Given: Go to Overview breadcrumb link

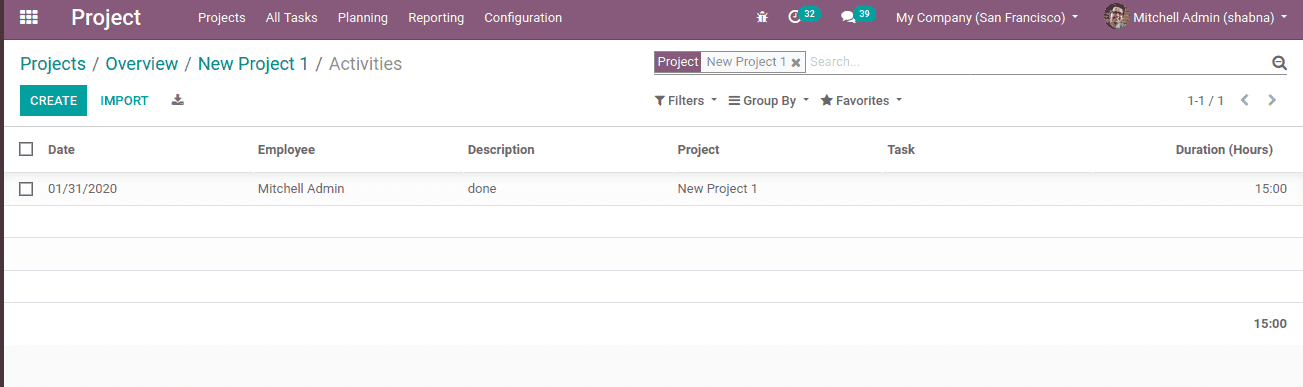Looking at the screenshot, I should (x=142, y=64).
